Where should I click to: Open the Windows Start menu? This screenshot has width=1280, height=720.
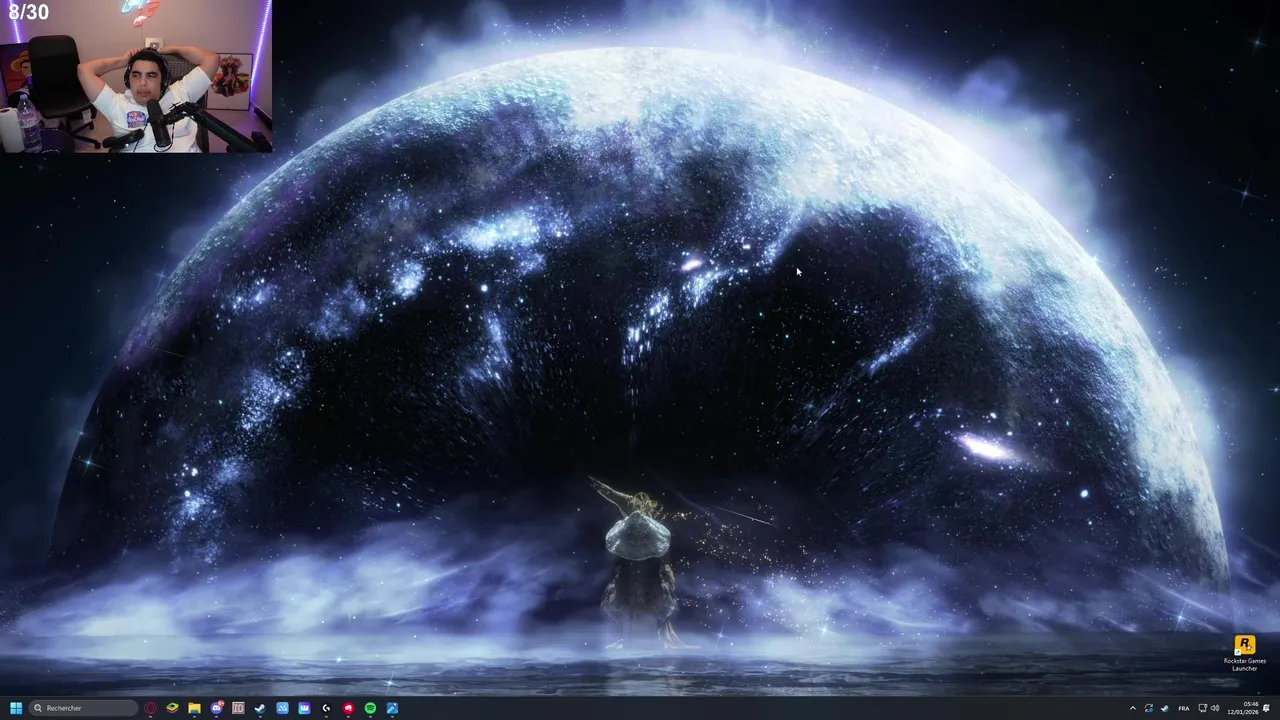pyautogui.click(x=16, y=708)
